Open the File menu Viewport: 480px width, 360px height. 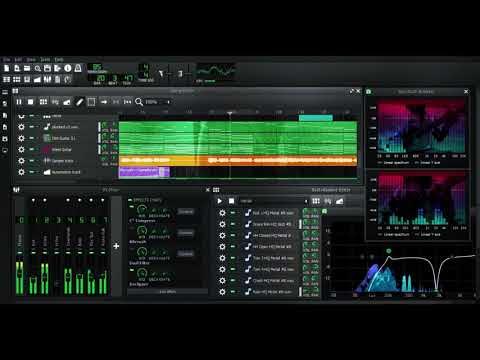7,60
